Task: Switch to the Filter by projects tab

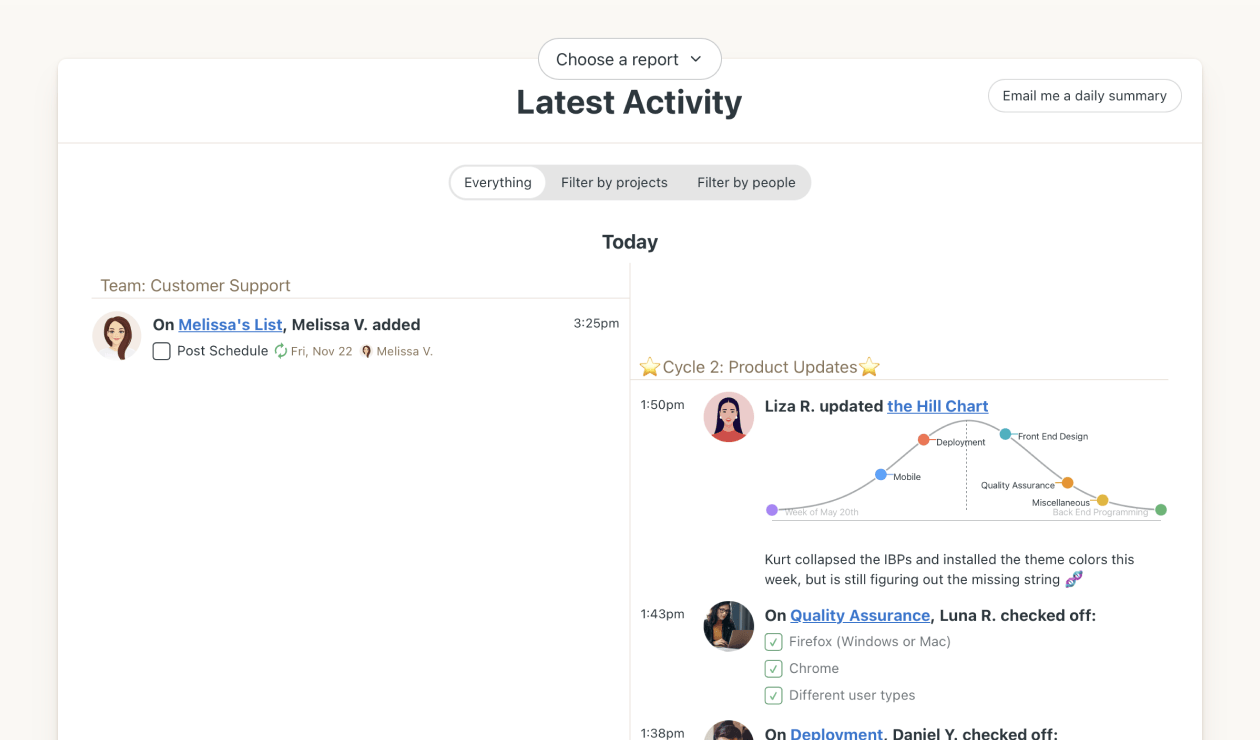Action: click(614, 182)
